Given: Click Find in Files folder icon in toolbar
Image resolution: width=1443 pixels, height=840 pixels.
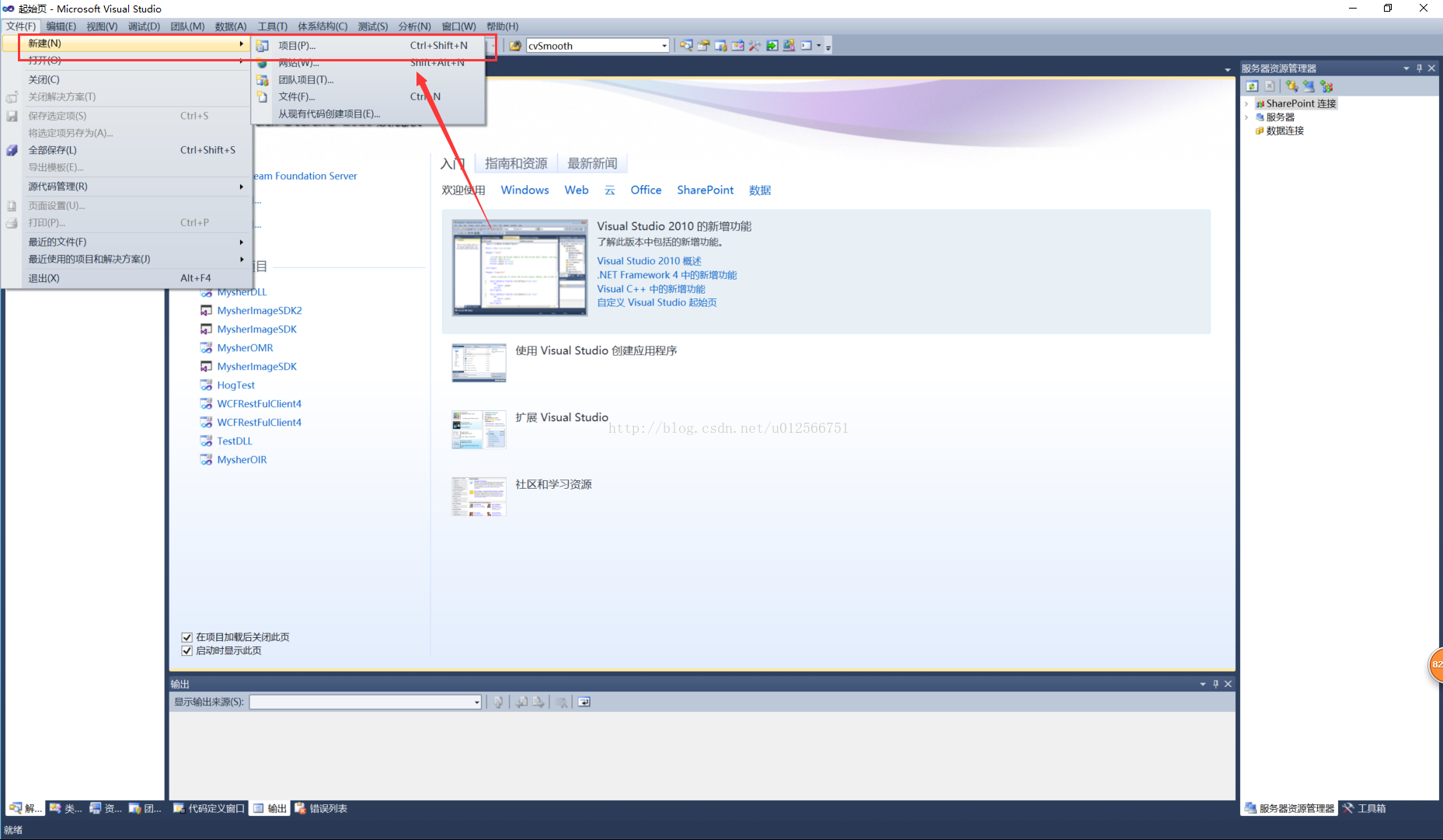Looking at the screenshot, I should tap(515, 46).
